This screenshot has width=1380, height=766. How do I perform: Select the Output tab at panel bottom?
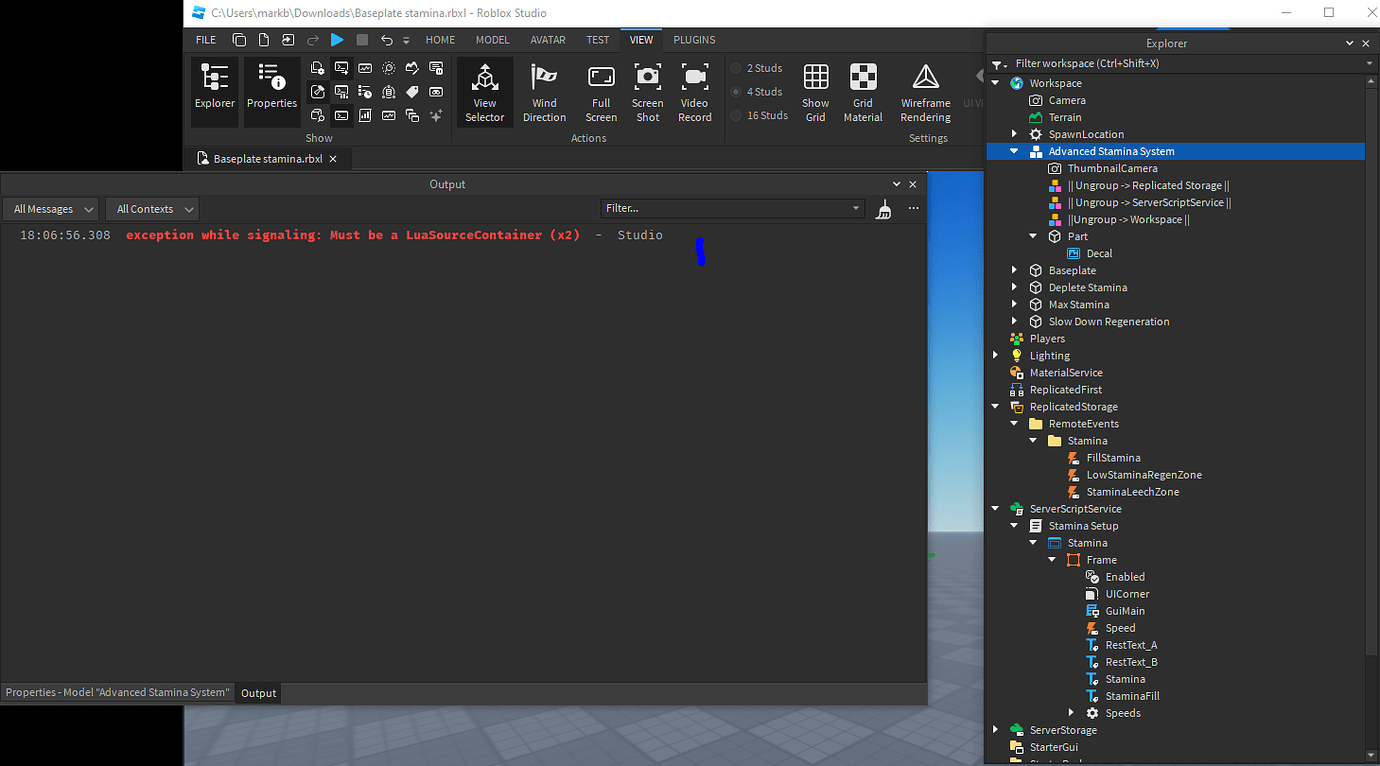[x=259, y=693]
